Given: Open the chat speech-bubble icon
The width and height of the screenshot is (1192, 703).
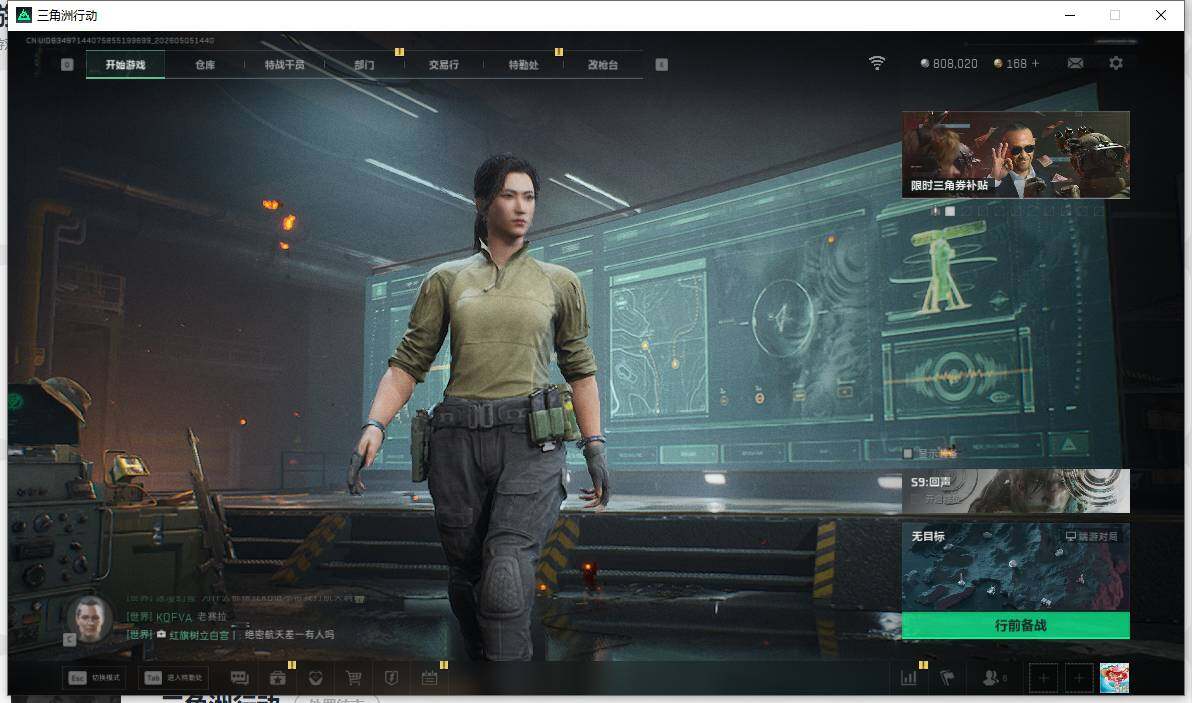Looking at the screenshot, I should 239,678.
